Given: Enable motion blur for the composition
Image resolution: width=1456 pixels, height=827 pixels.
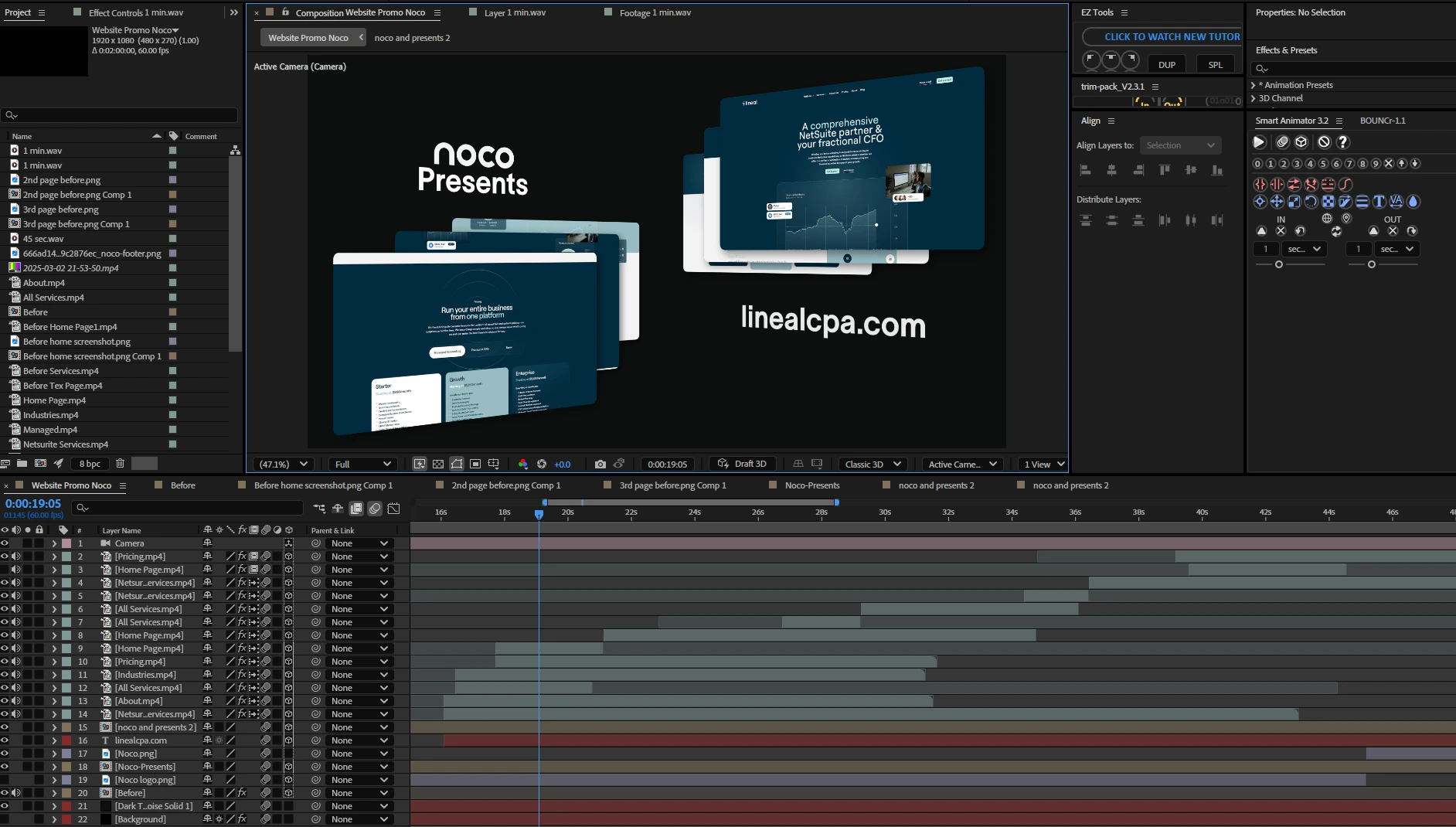Looking at the screenshot, I should 375,509.
